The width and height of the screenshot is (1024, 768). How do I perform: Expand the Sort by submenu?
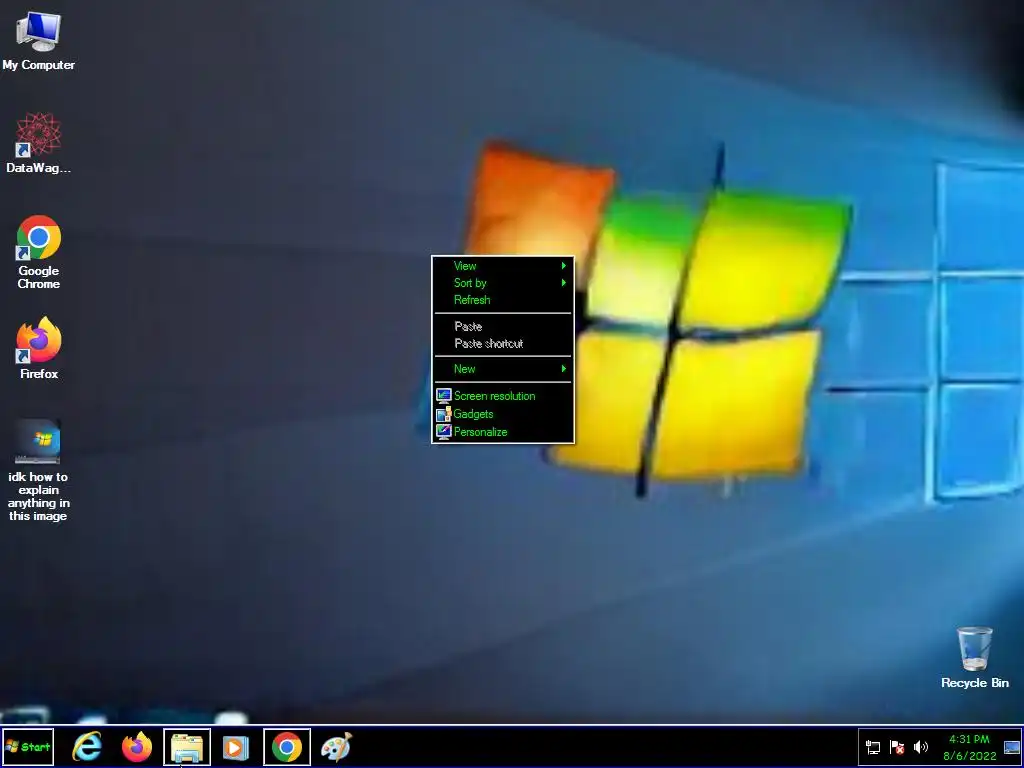click(503, 283)
